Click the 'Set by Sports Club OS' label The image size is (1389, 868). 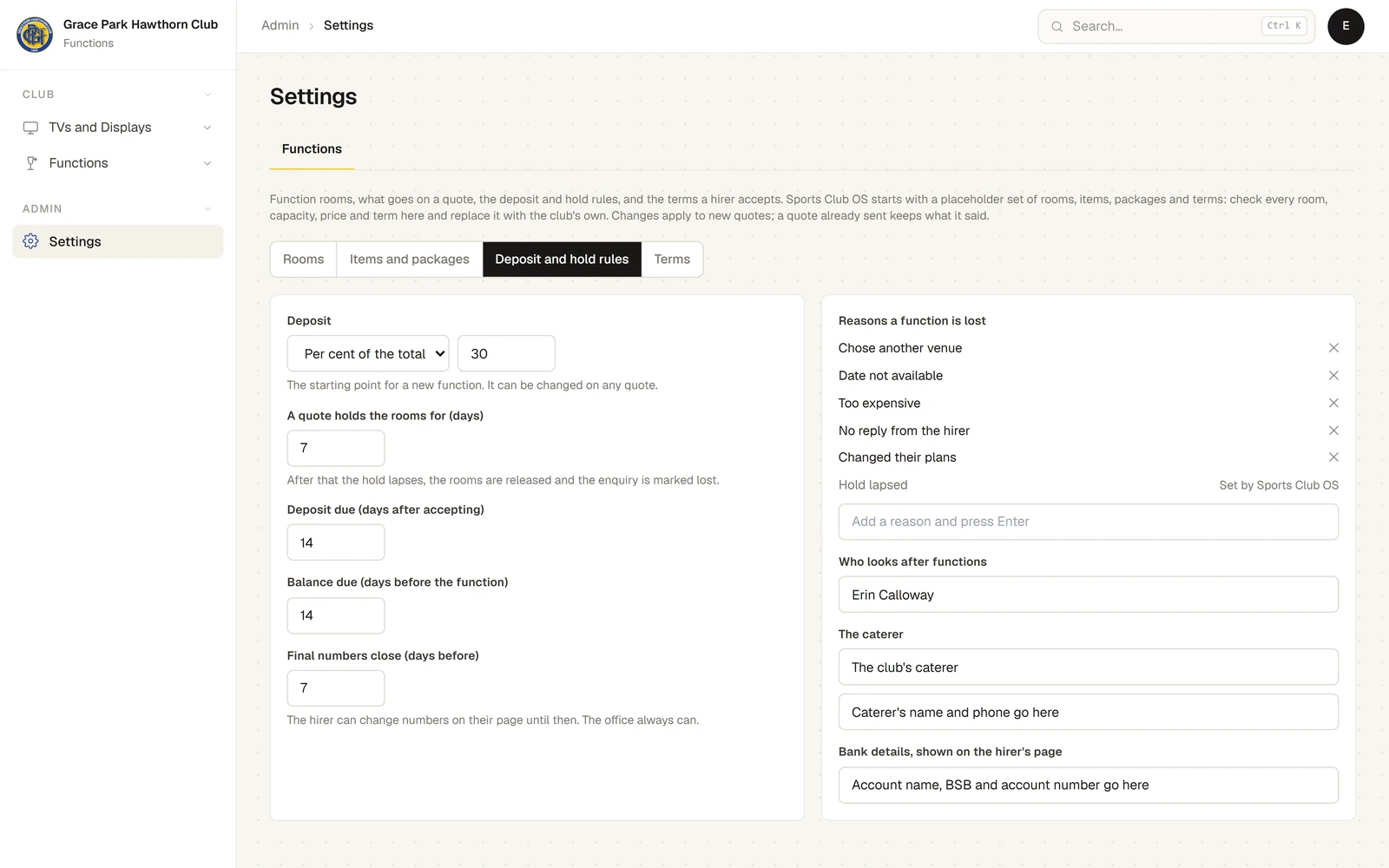click(x=1279, y=485)
